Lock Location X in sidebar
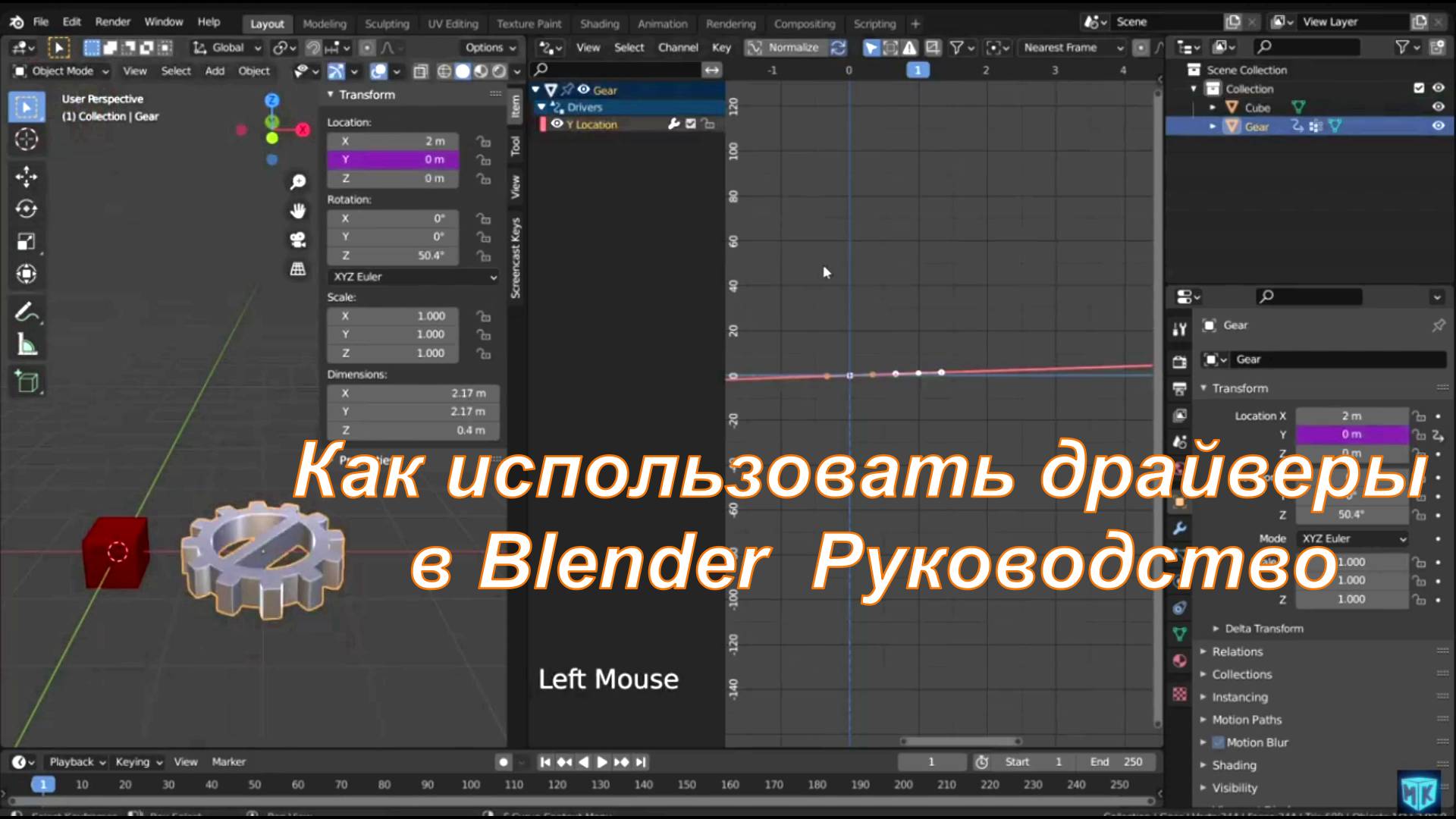The width and height of the screenshot is (1456, 819). click(x=482, y=141)
